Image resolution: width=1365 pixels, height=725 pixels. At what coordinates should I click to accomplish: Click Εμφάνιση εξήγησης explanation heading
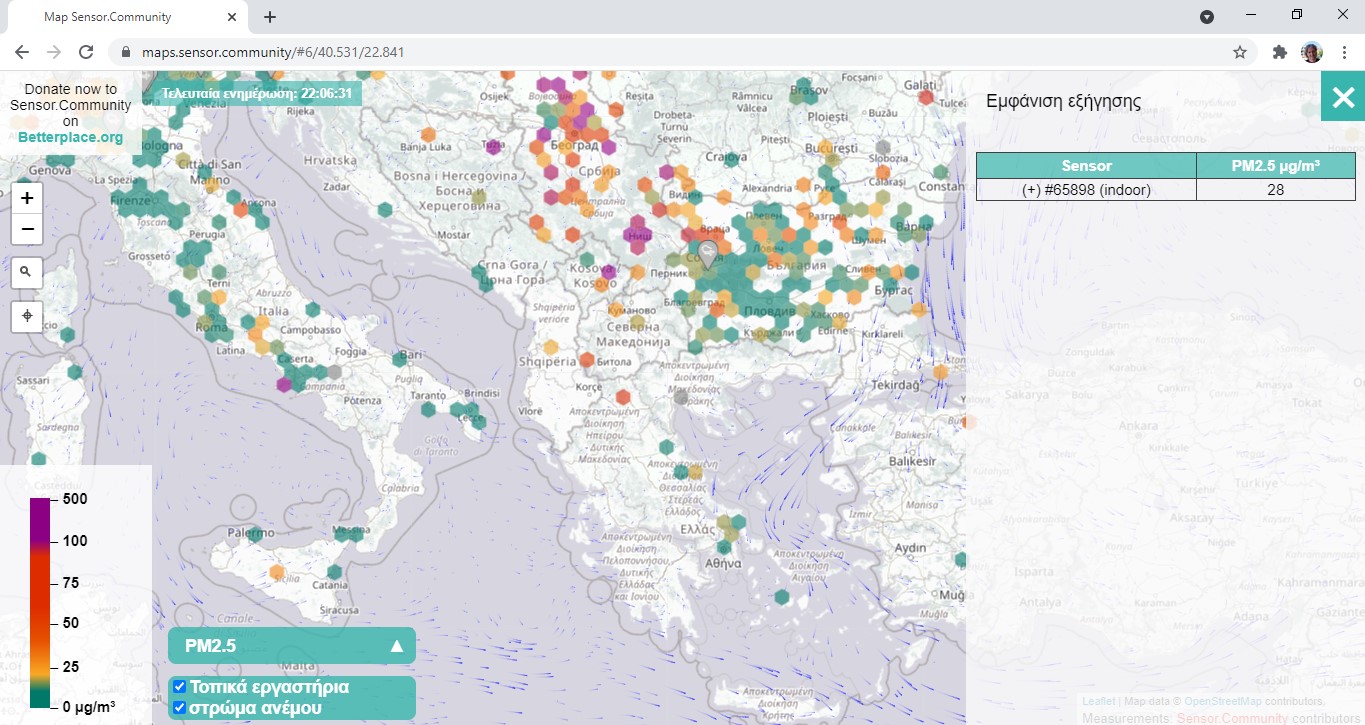1063,101
